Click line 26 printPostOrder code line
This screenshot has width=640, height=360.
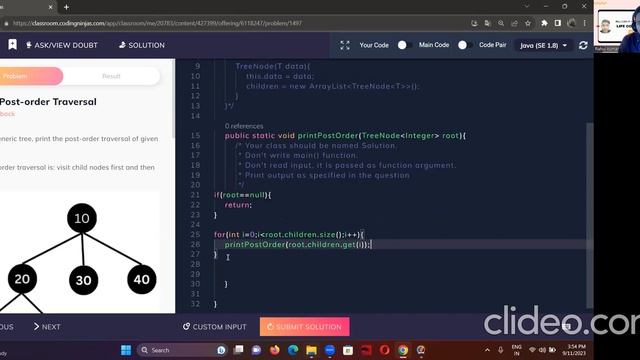[298, 244]
